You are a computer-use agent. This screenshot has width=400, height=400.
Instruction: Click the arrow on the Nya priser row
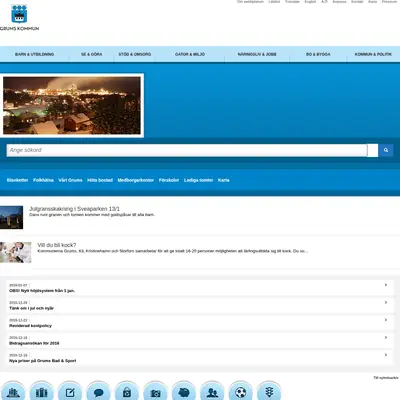pos(386,355)
